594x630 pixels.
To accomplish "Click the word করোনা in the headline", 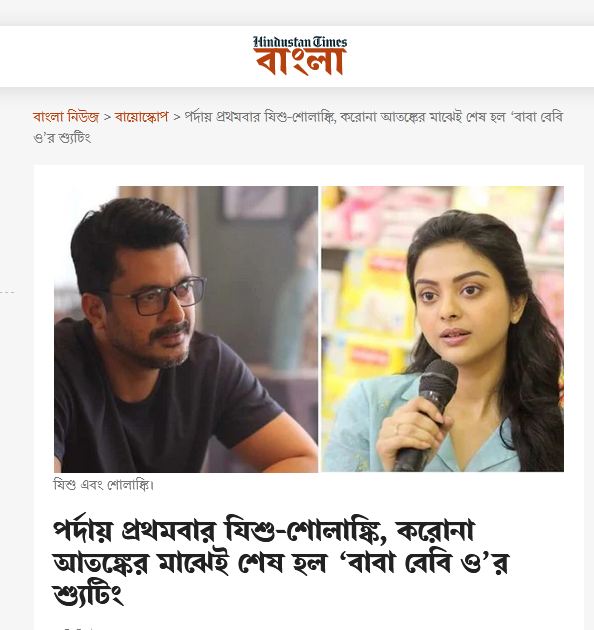I will pyautogui.click(x=435, y=530).
